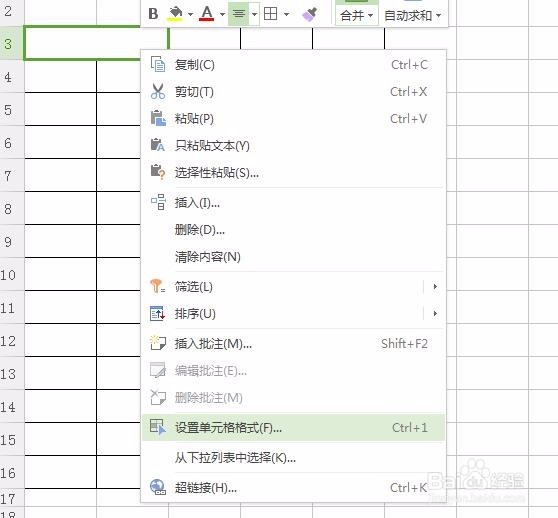Click the format cells icon
Image resolution: width=558 pixels, height=518 pixels.
[x=158, y=427]
